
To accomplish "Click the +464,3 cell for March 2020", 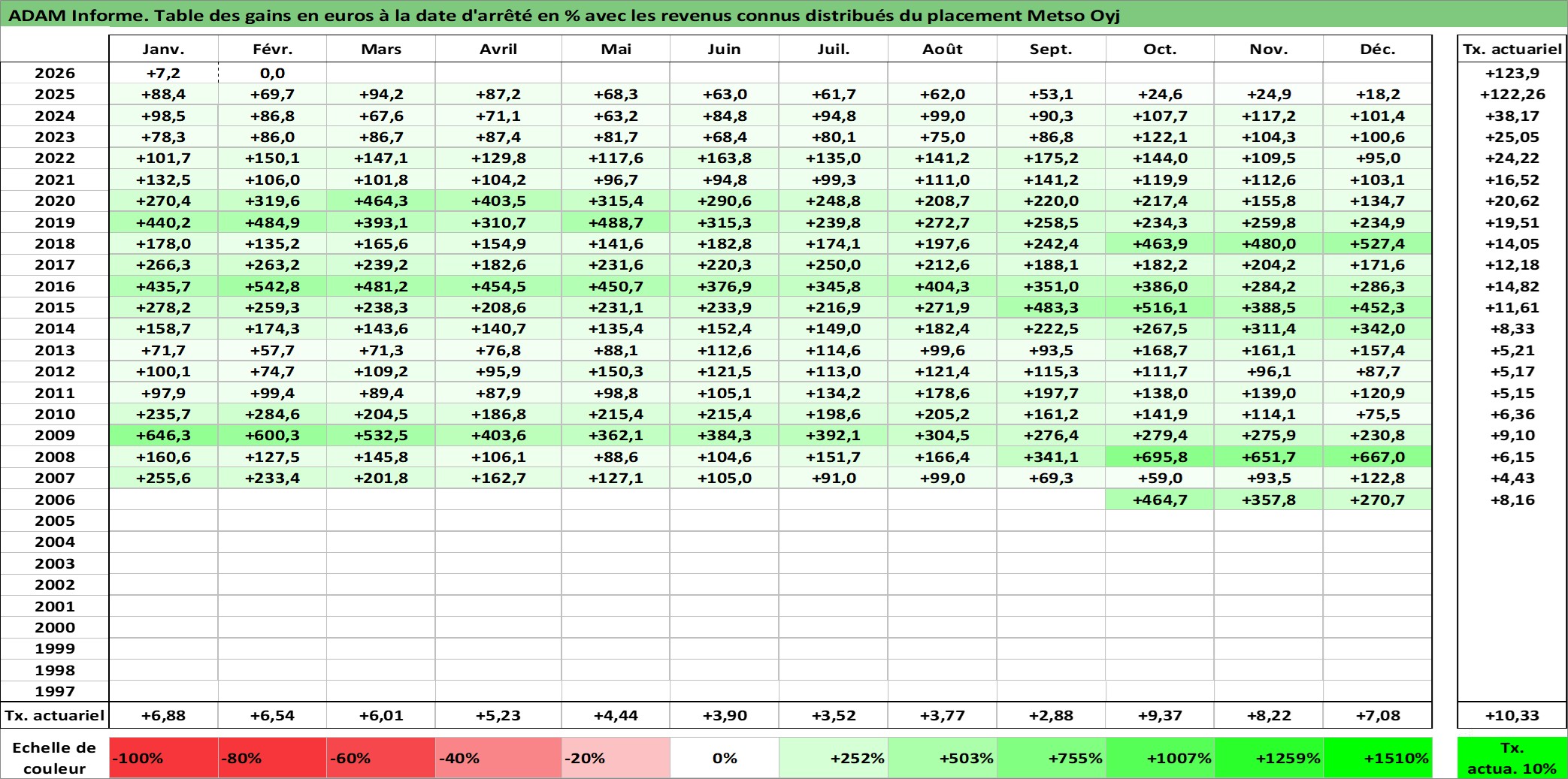I will [381, 201].
